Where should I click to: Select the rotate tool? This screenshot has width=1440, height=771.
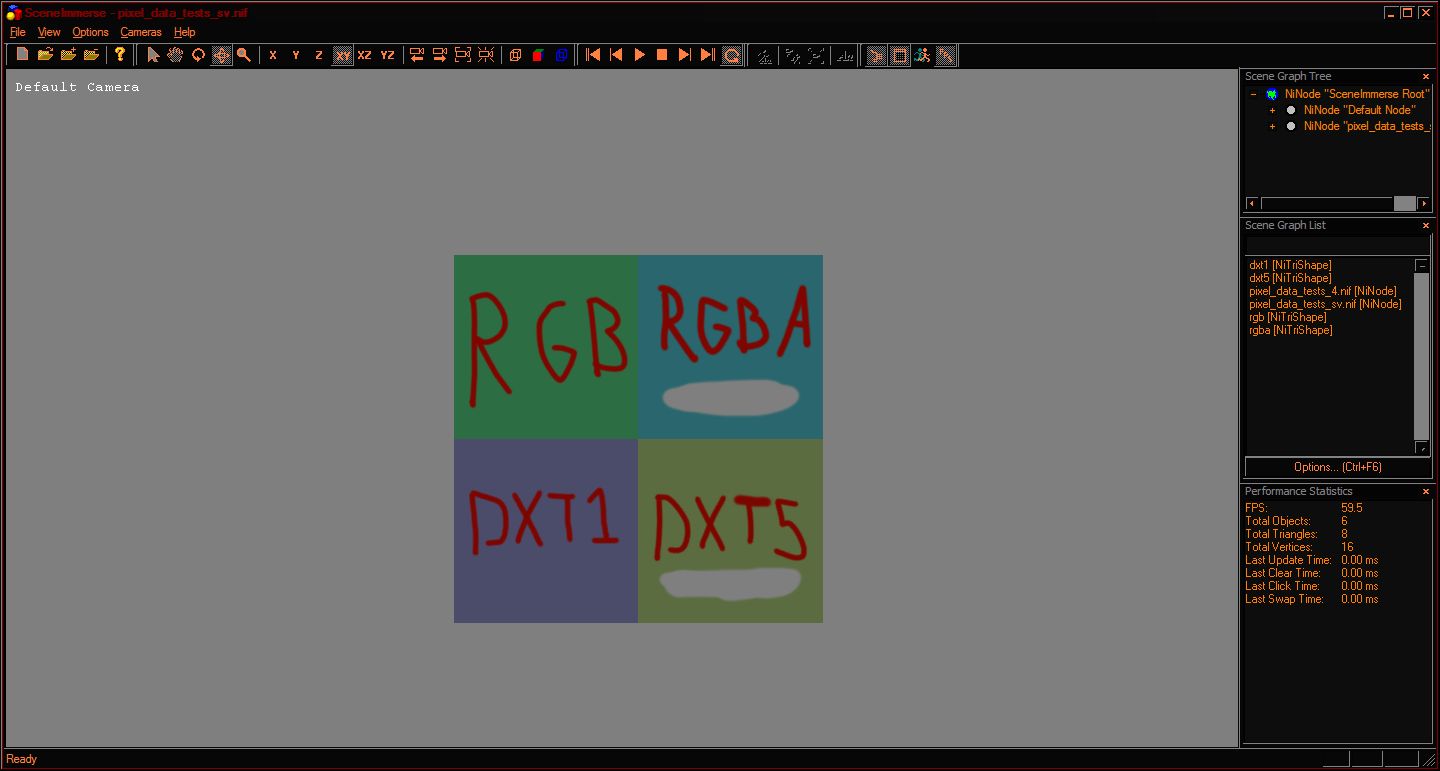(x=198, y=55)
